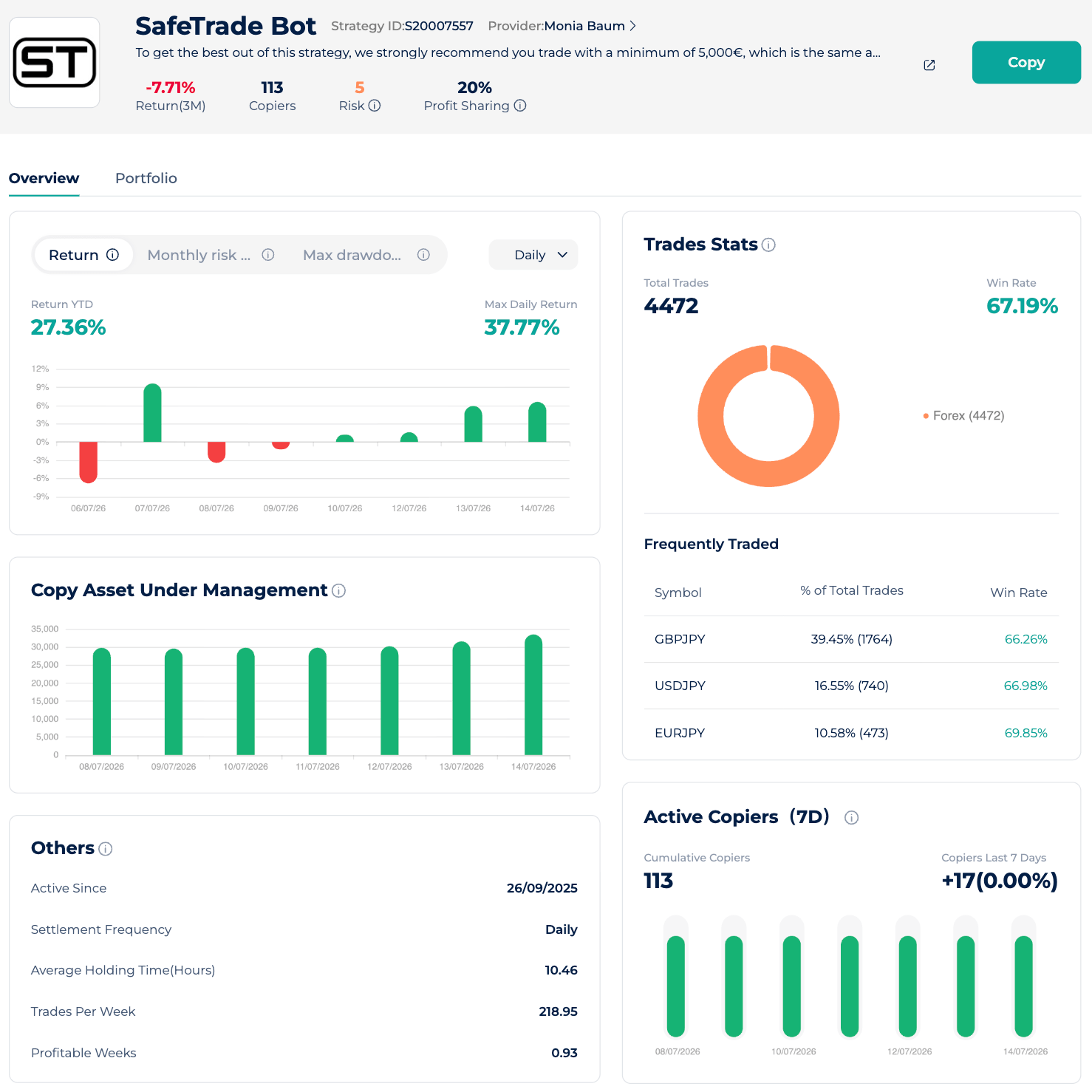Click the 69.85% win rate value
Image resolution: width=1092 pixels, height=1092 pixels.
(1026, 733)
